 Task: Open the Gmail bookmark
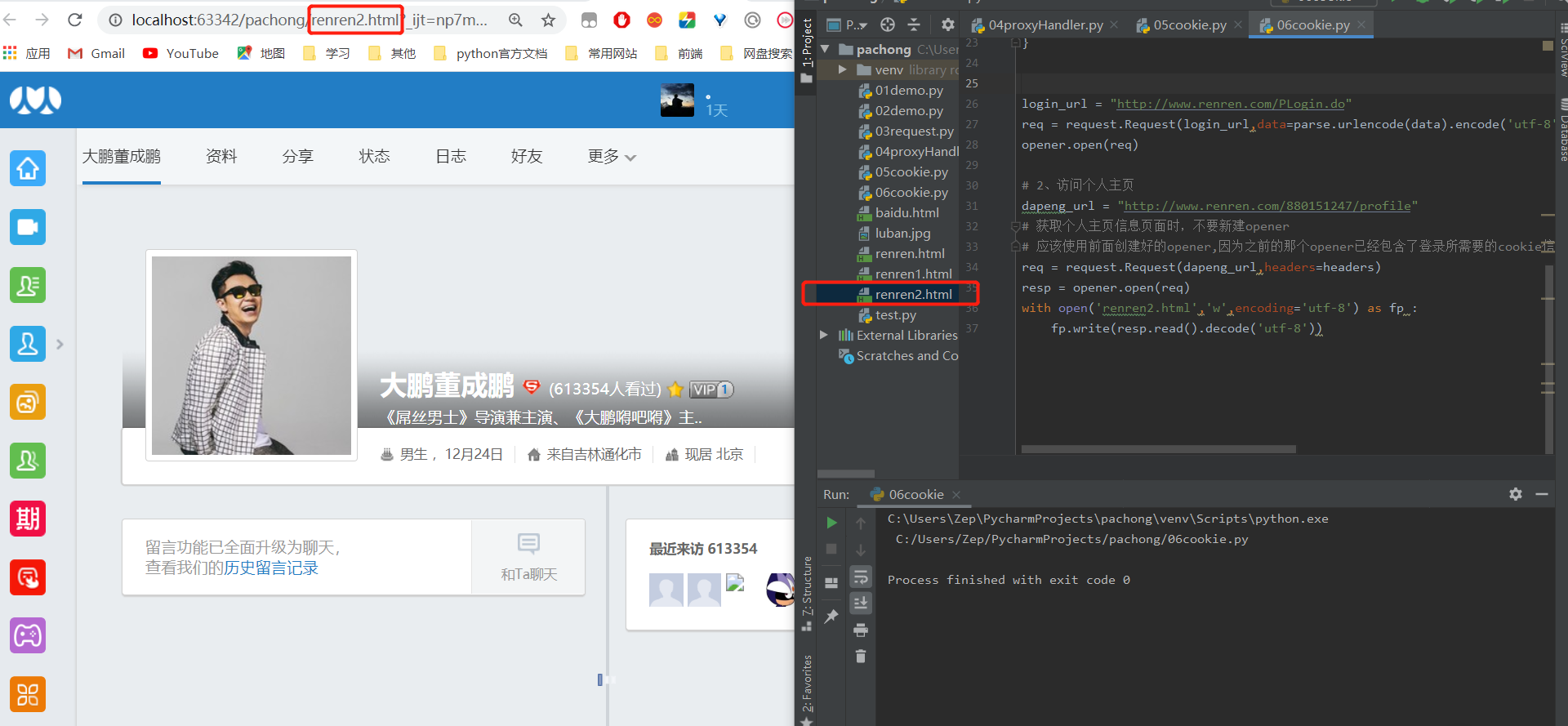[x=96, y=53]
